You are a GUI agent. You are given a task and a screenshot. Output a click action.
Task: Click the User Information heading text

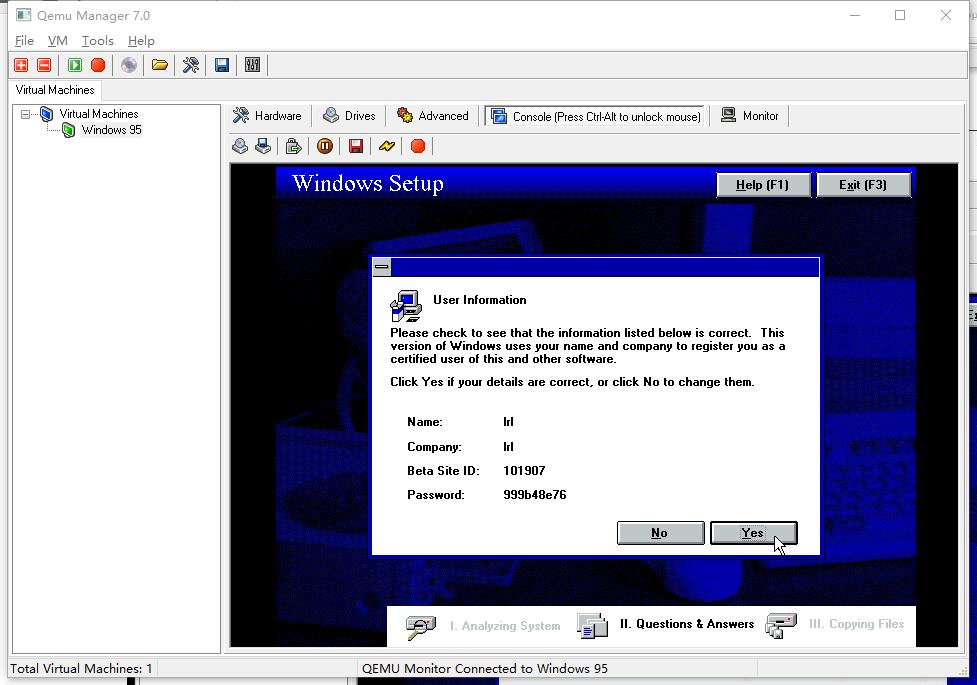click(x=480, y=300)
